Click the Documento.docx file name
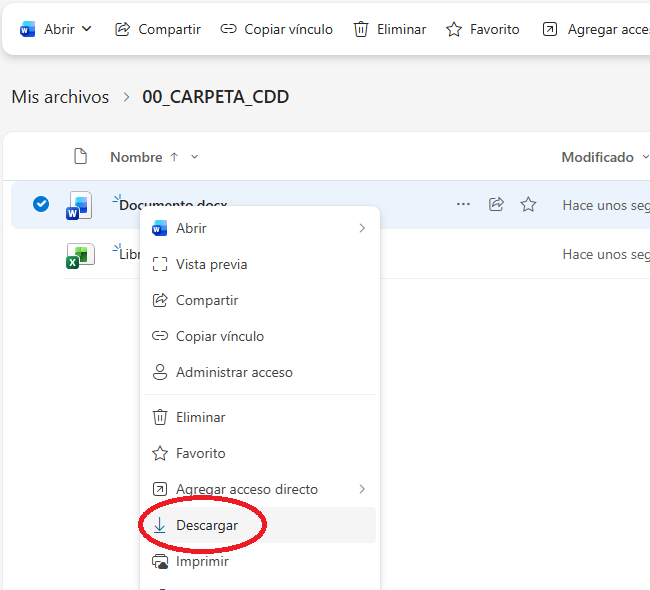Image resolution: width=650 pixels, height=590 pixels. tap(172, 202)
